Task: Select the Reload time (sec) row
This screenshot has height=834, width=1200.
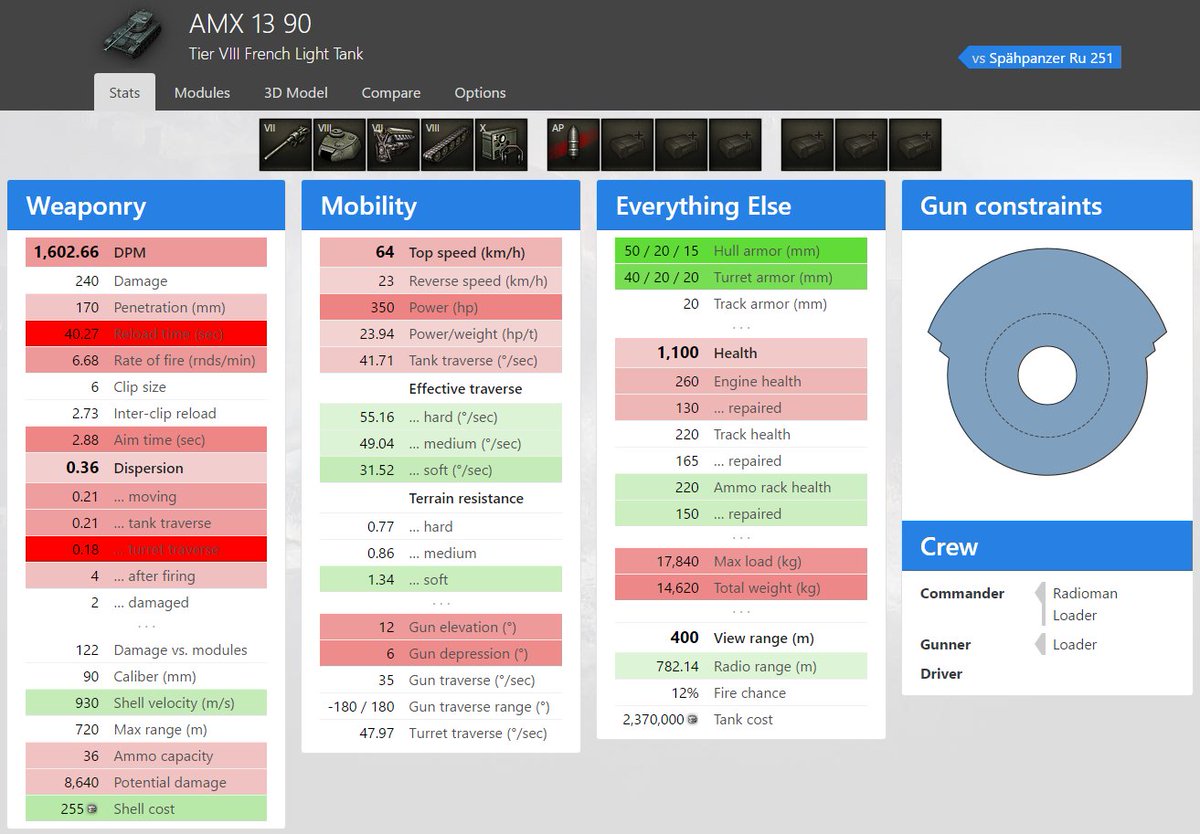Action: point(146,334)
